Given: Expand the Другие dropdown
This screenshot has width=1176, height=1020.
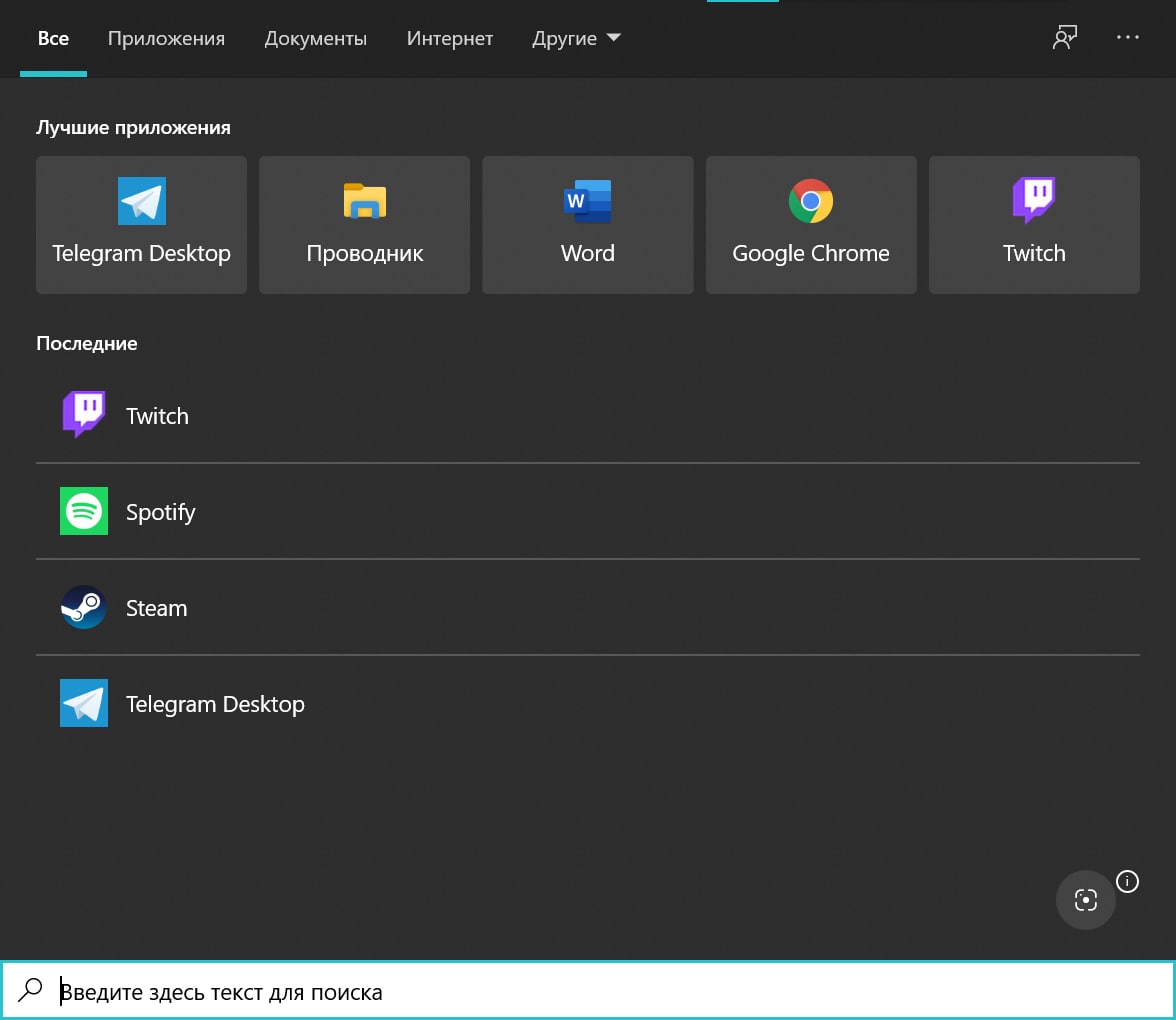Looking at the screenshot, I should [576, 38].
